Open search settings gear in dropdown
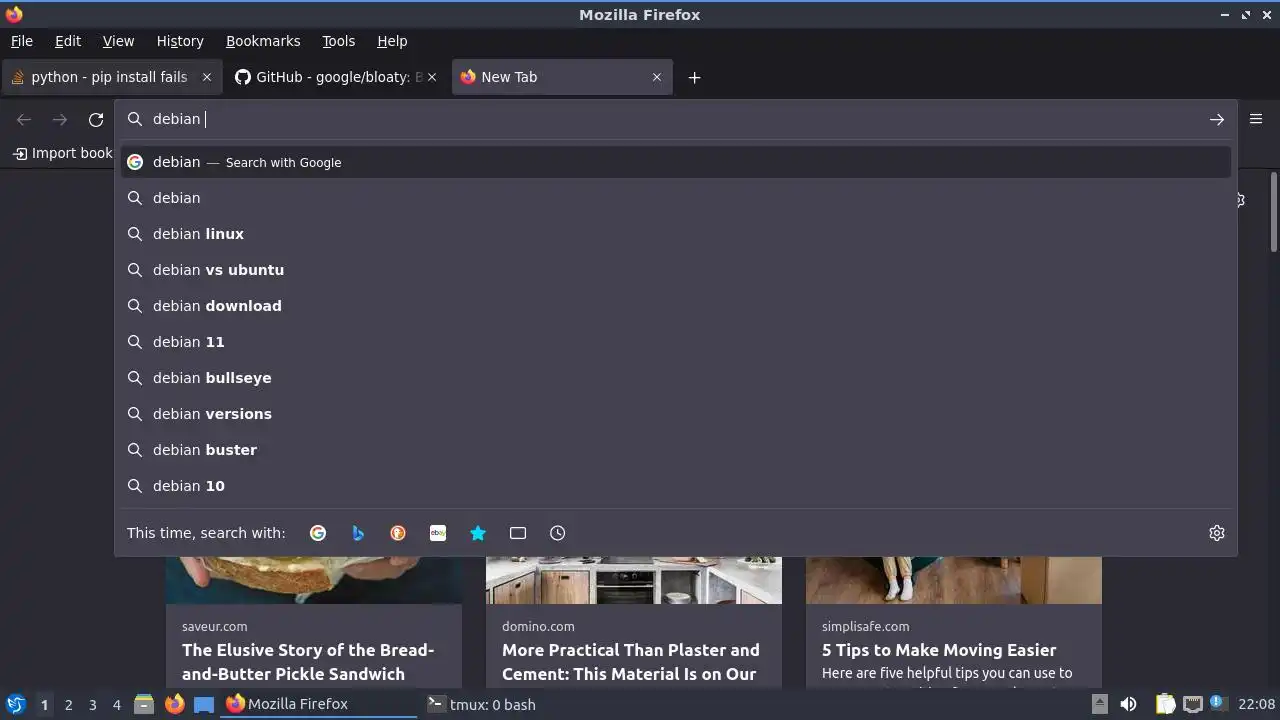Image resolution: width=1280 pixels, height=720 pixels. [1217, 533]
